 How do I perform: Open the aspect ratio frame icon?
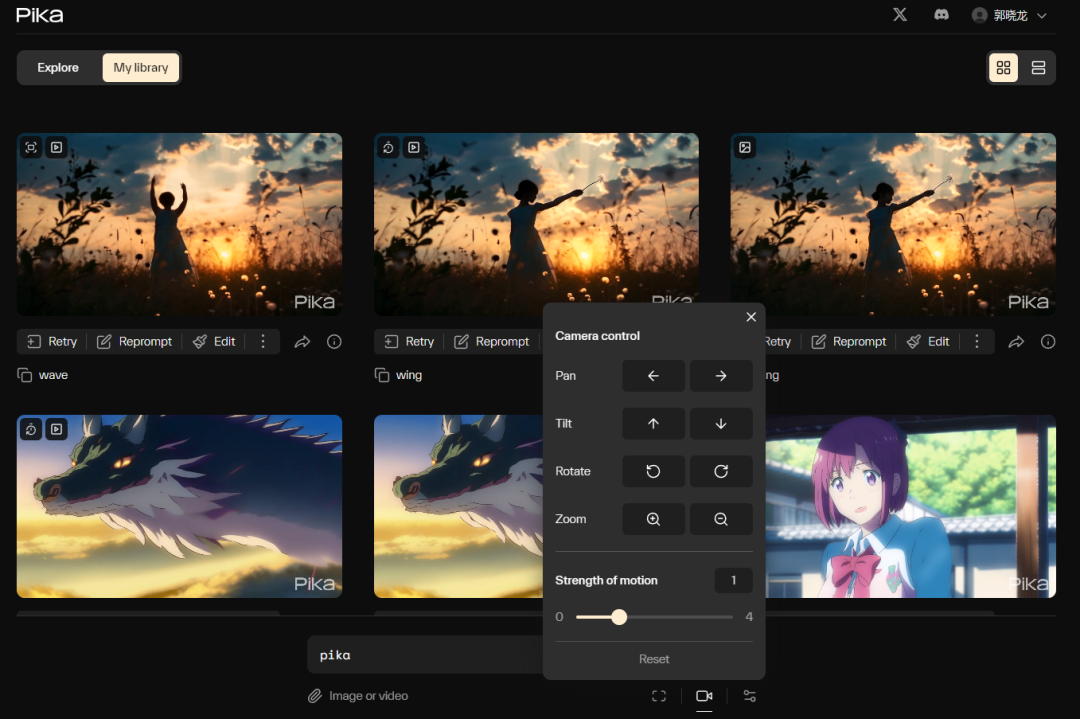tap(659, 696)
